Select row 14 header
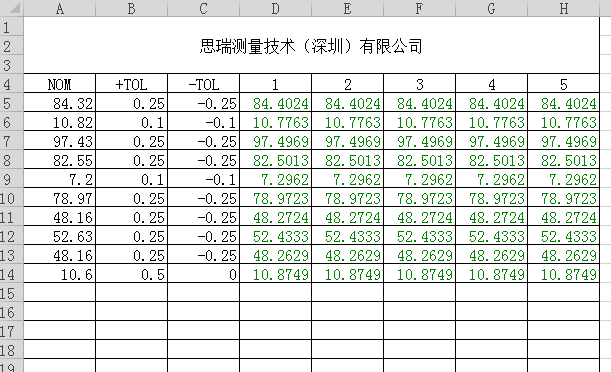Viewport: 611px width, 372px height. [x=12, y=274]
